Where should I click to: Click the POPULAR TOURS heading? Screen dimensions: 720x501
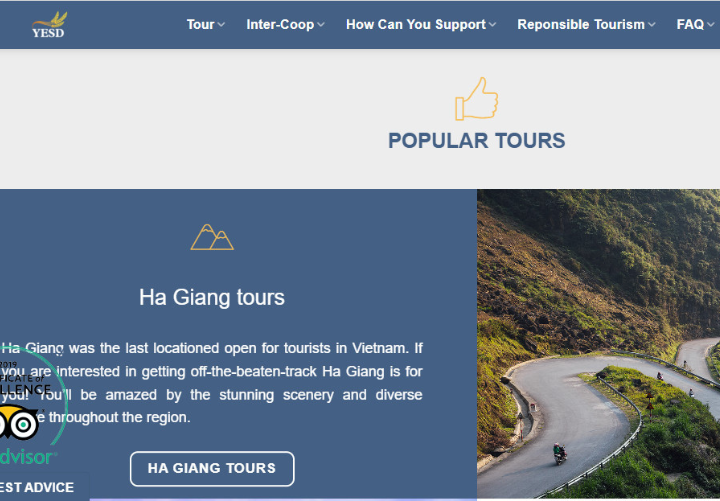pyautogui.click(x=477, y=141)
